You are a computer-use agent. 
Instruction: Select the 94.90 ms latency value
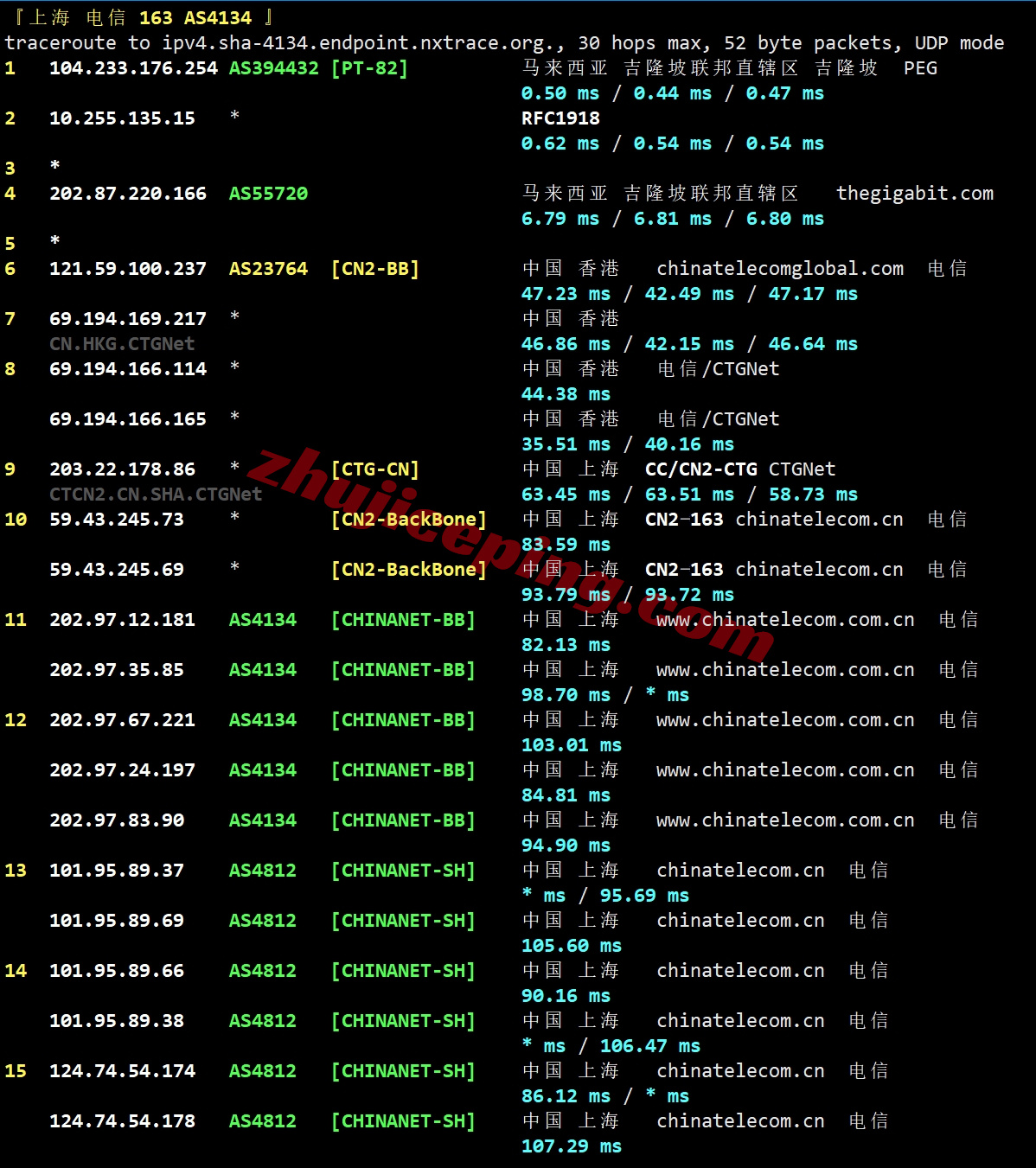pos(566,846)
